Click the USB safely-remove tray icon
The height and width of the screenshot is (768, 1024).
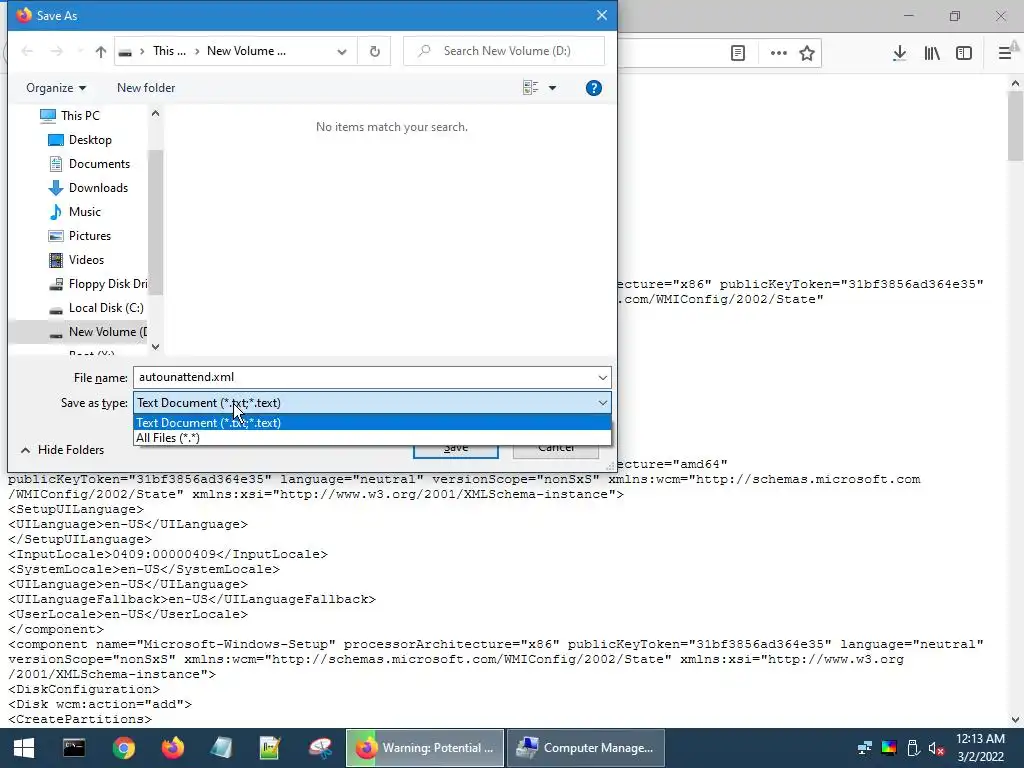913,748
